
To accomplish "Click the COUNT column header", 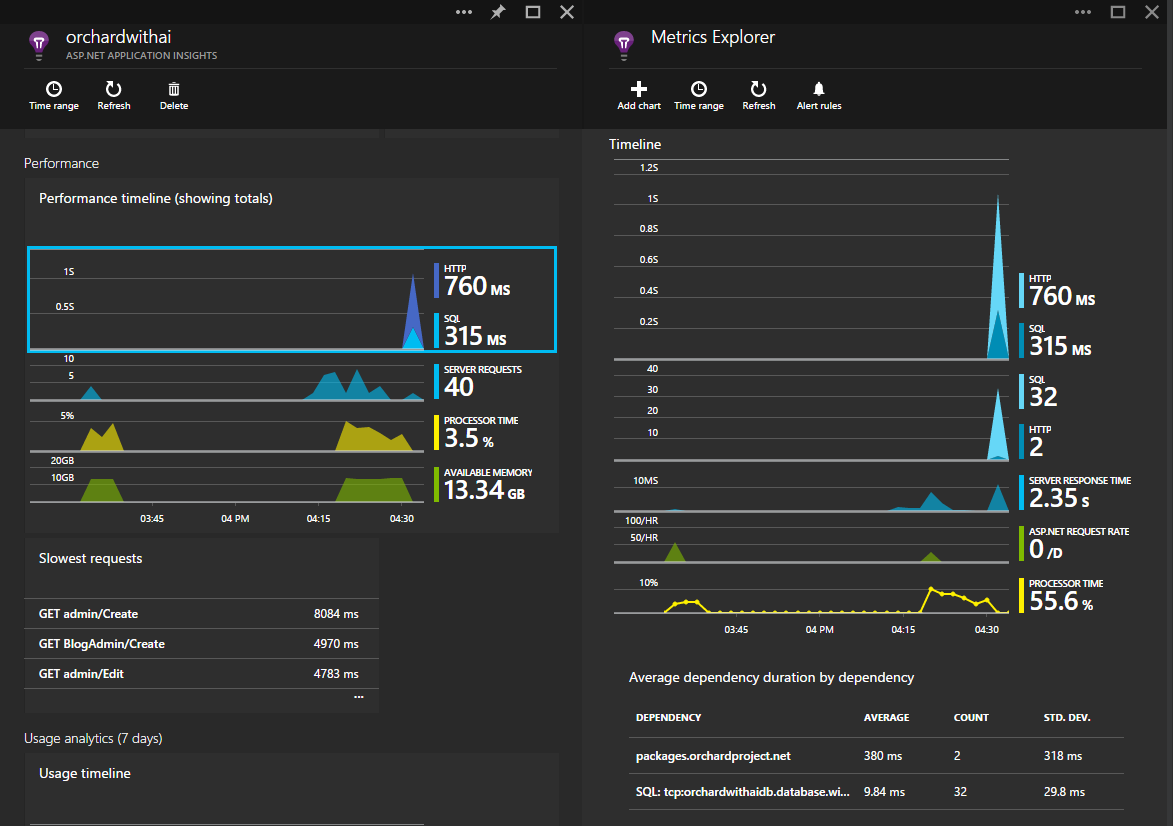I will (971, 718).
